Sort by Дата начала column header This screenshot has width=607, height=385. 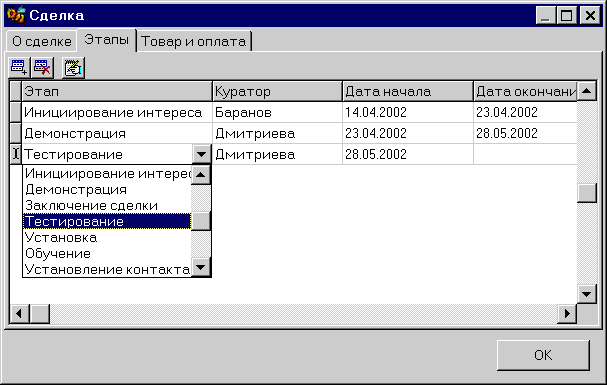point(408,91)
